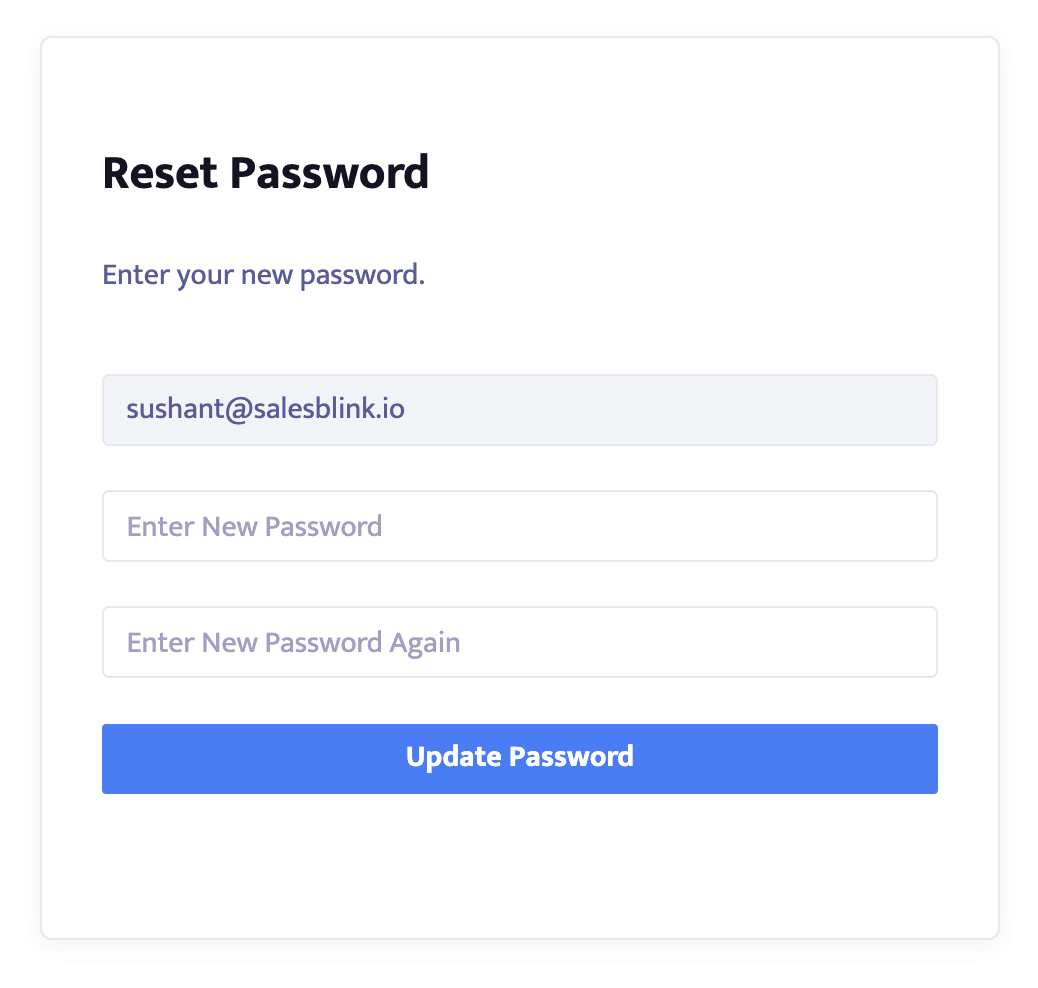Click the blue button's 'Update' label
Viewport: 1038px width, 988px height.
pyautogui.click(x=453, y=757)
